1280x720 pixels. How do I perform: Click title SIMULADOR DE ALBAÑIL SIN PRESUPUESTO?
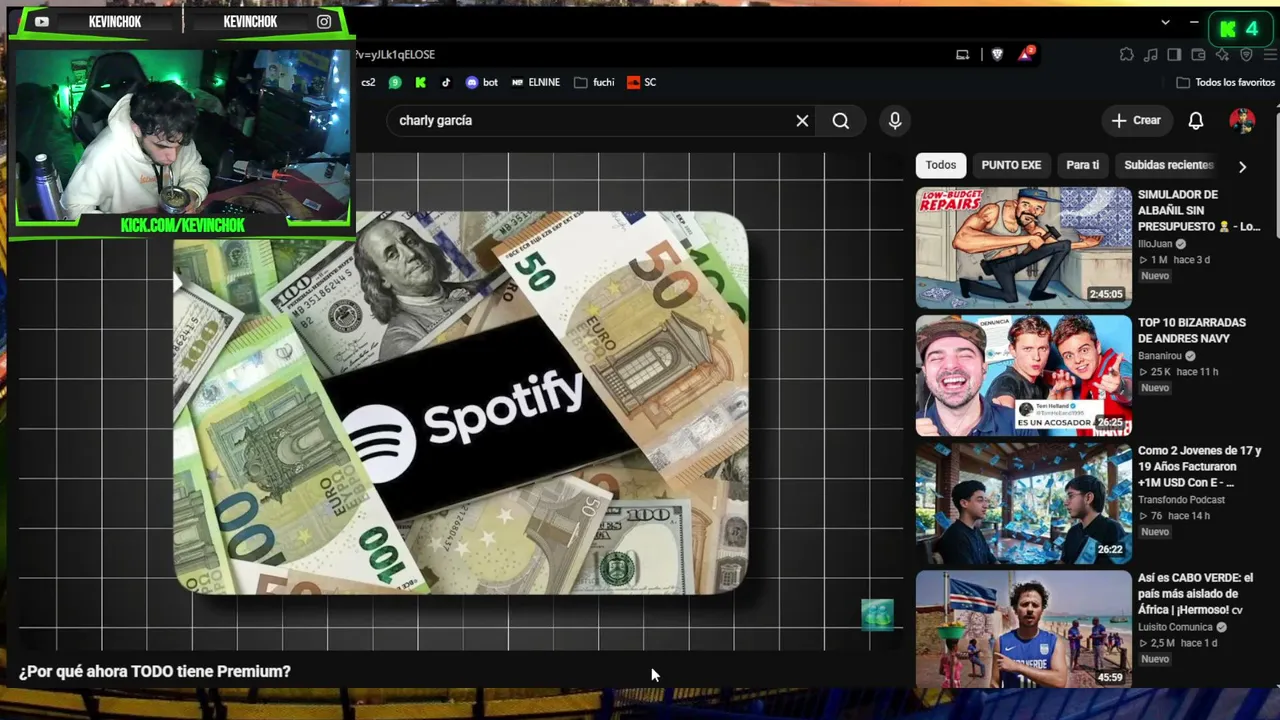(1198, 211)
